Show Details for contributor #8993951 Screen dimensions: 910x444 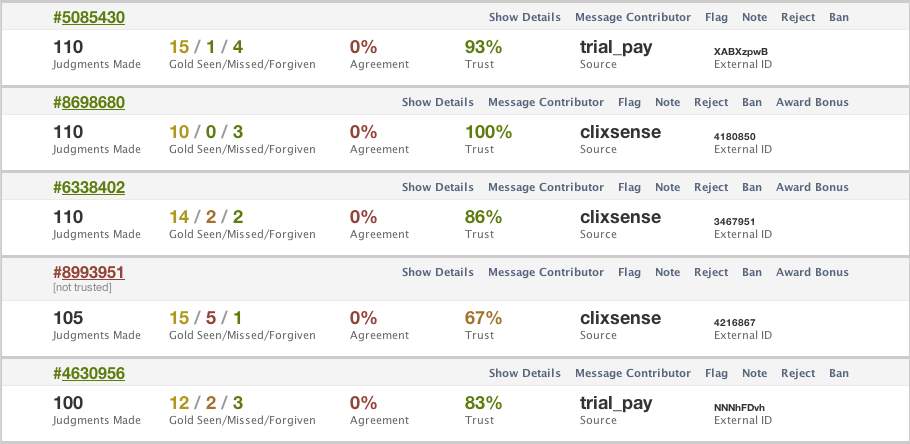[x=438, y=272]
